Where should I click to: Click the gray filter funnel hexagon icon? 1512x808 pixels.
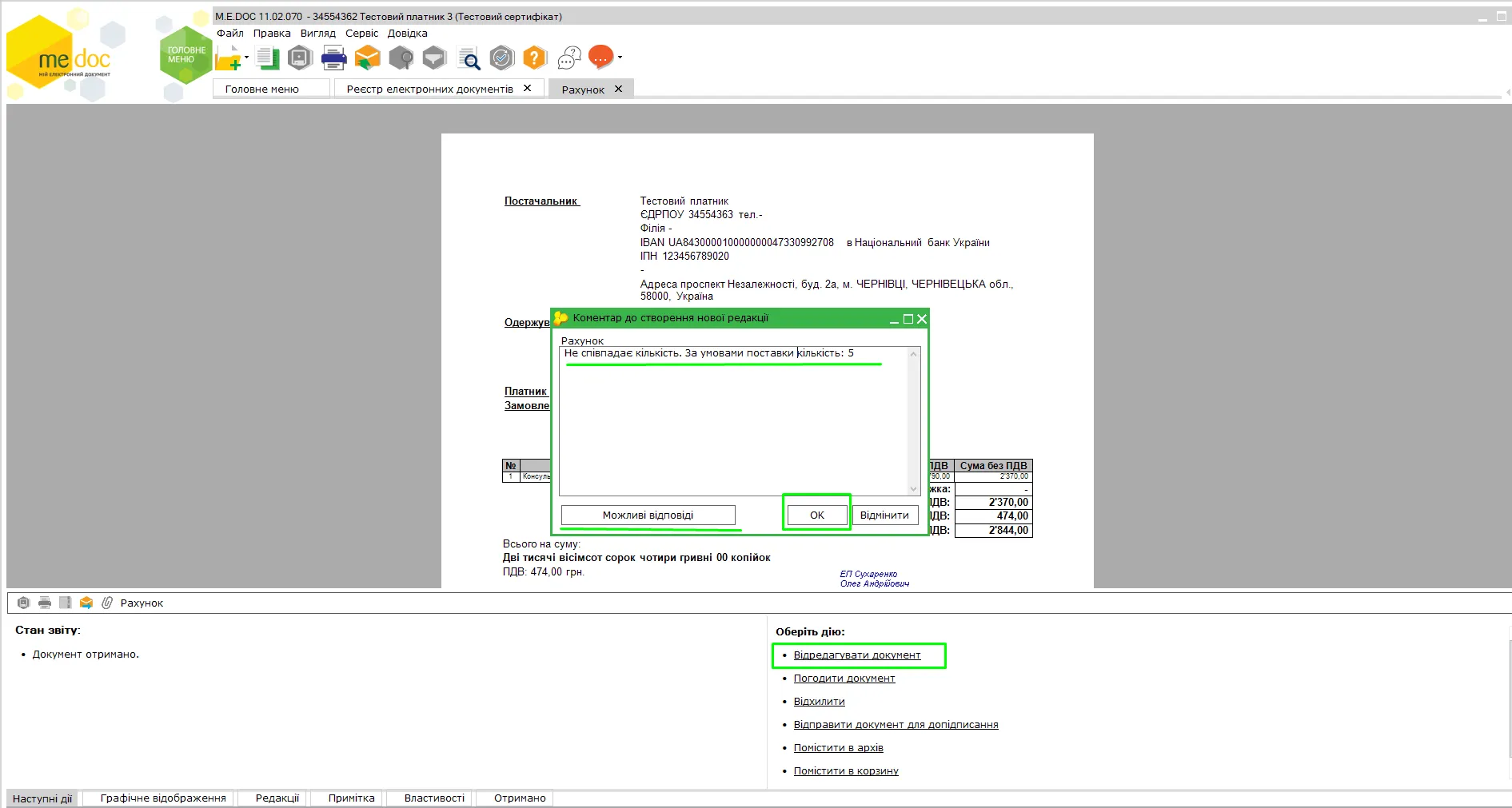(434, 58)
